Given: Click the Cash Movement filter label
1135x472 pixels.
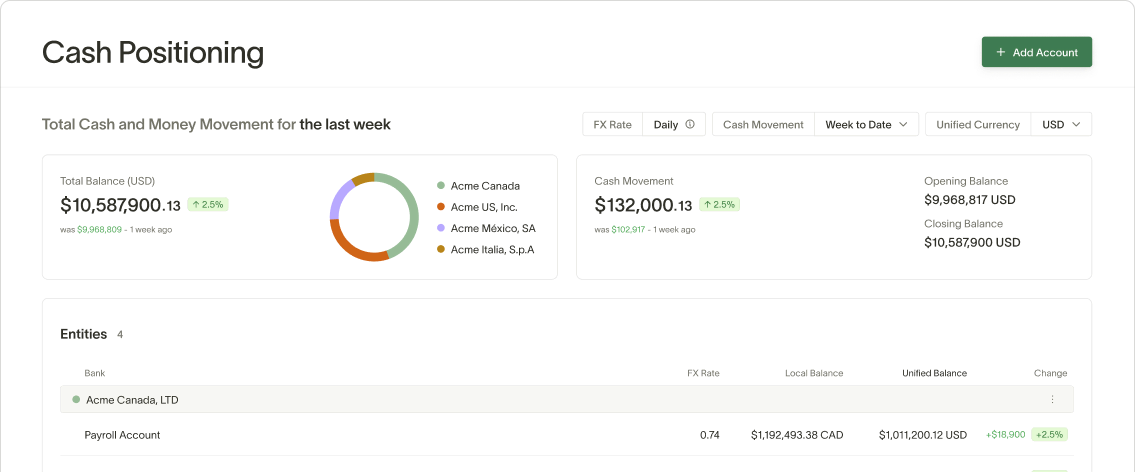Looking at the screenshot, I should [763, 125].
